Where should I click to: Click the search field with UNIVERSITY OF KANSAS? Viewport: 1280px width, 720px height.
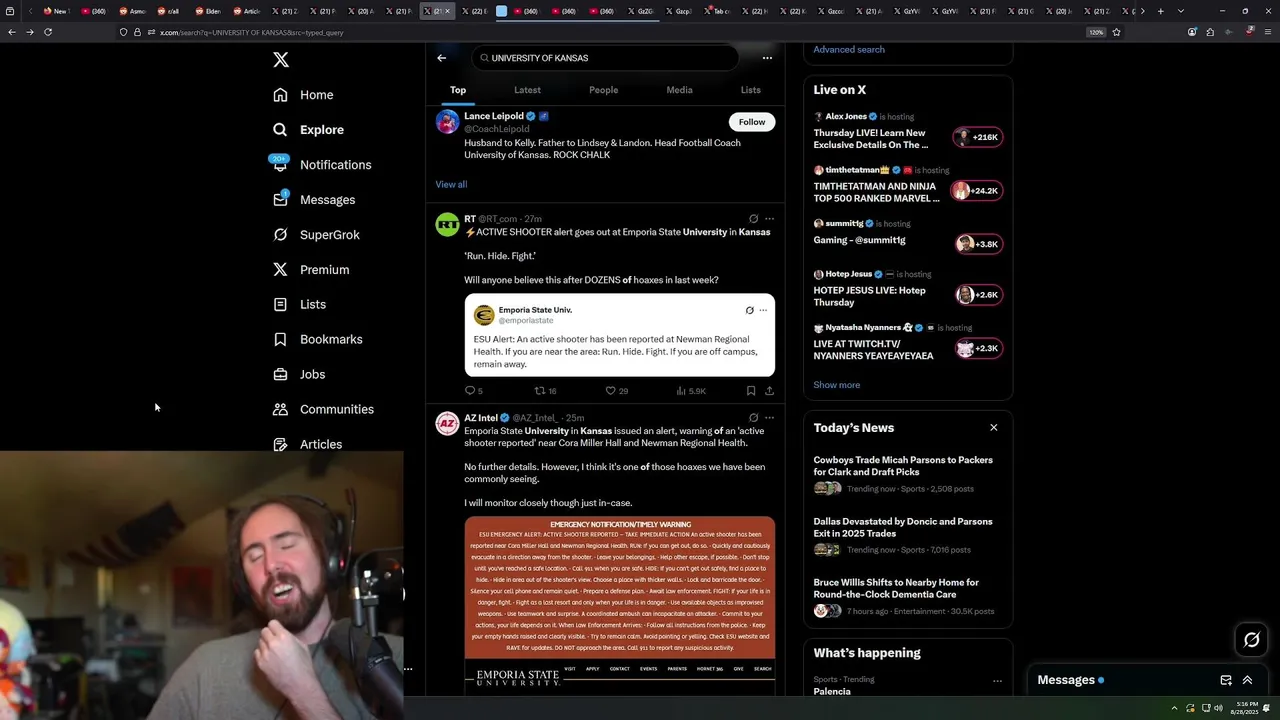point(605,58)
